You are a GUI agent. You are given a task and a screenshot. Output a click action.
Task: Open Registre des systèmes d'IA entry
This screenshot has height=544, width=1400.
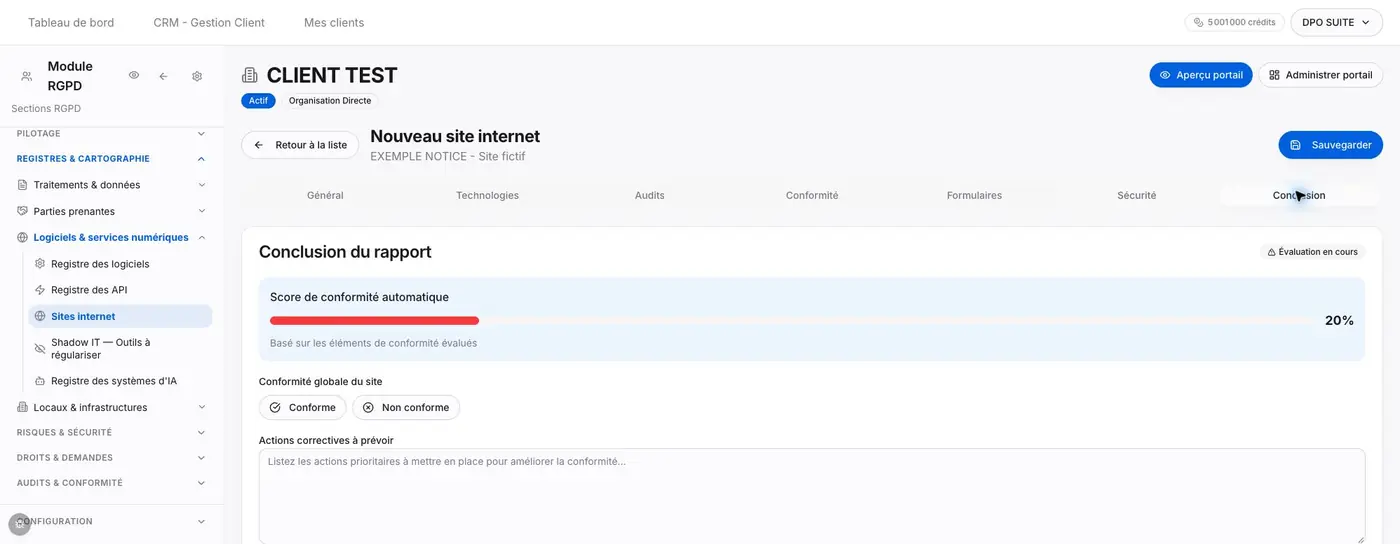coord(120,381)
